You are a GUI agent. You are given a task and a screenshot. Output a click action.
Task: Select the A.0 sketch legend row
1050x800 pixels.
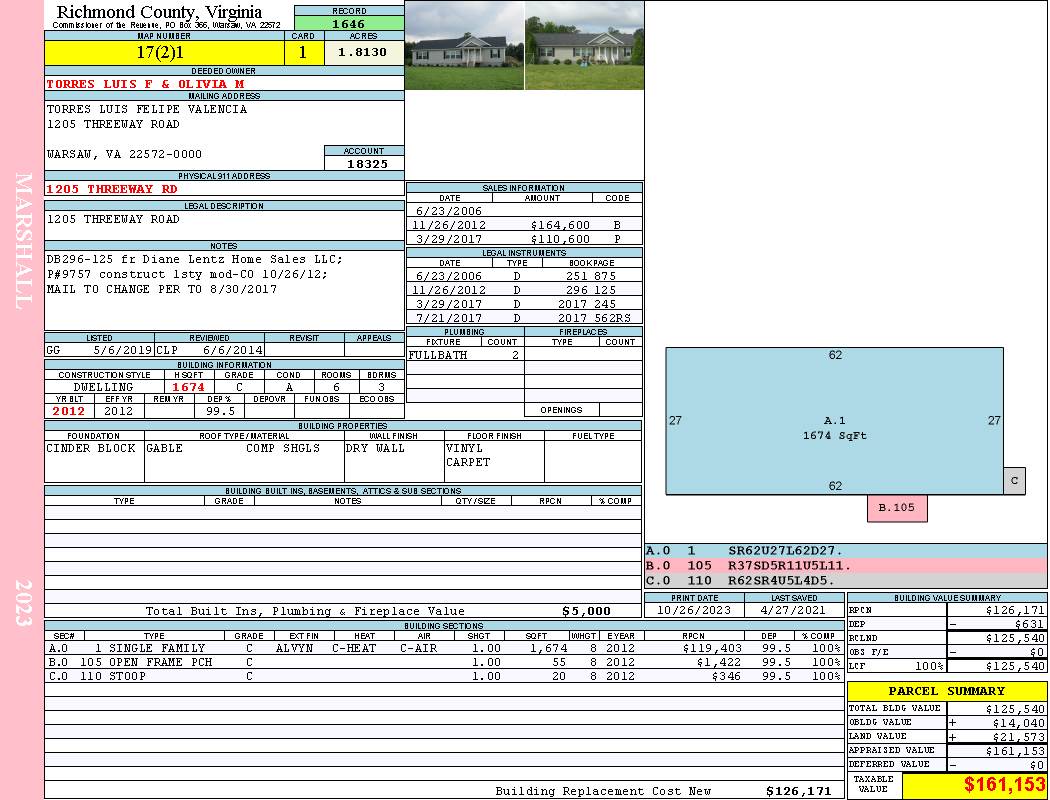coord(845,551)
